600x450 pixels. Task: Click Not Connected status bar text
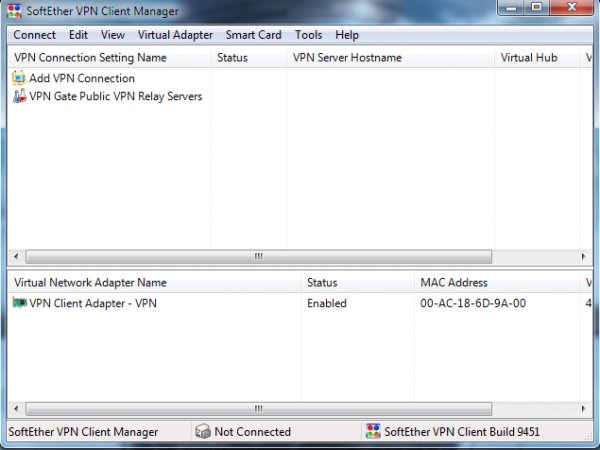(253, 432)
